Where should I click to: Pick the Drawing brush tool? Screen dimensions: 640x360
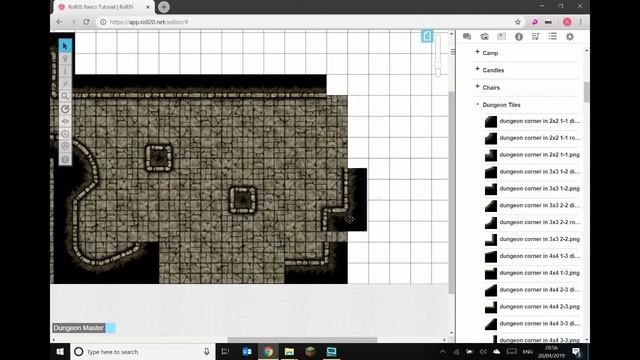click(65, 84)
